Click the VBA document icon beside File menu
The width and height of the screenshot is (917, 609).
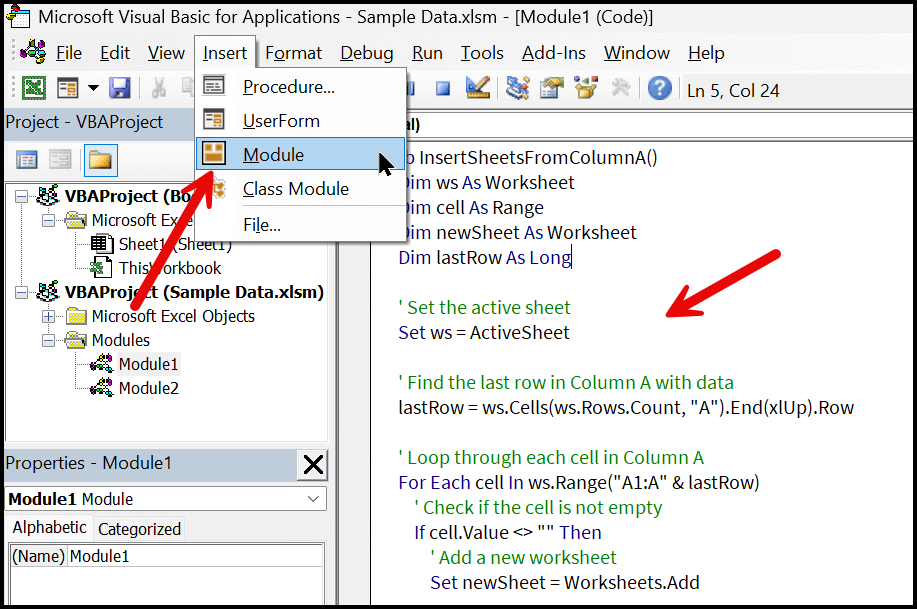[33, 52]
